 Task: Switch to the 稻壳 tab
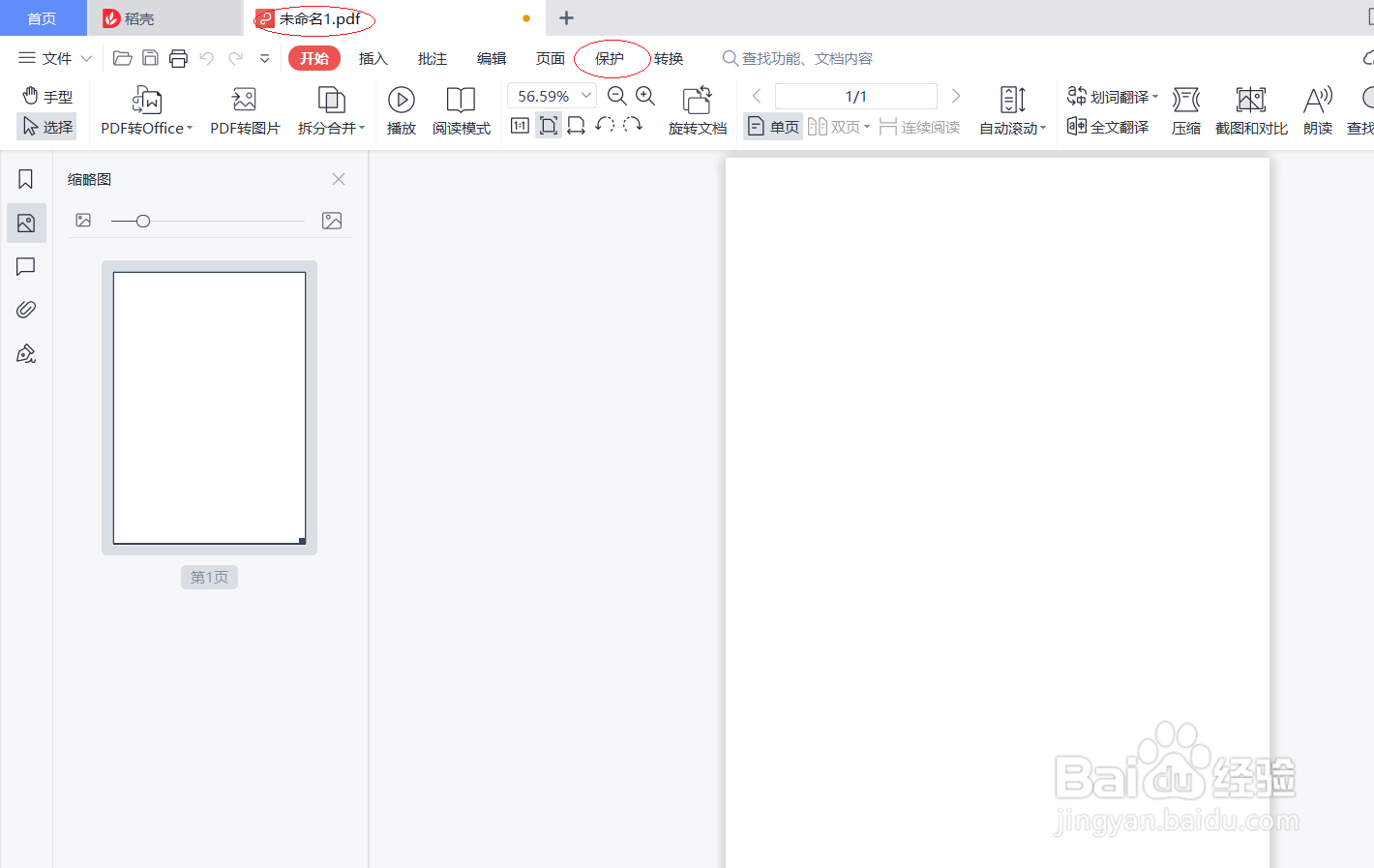pos(164,18)
